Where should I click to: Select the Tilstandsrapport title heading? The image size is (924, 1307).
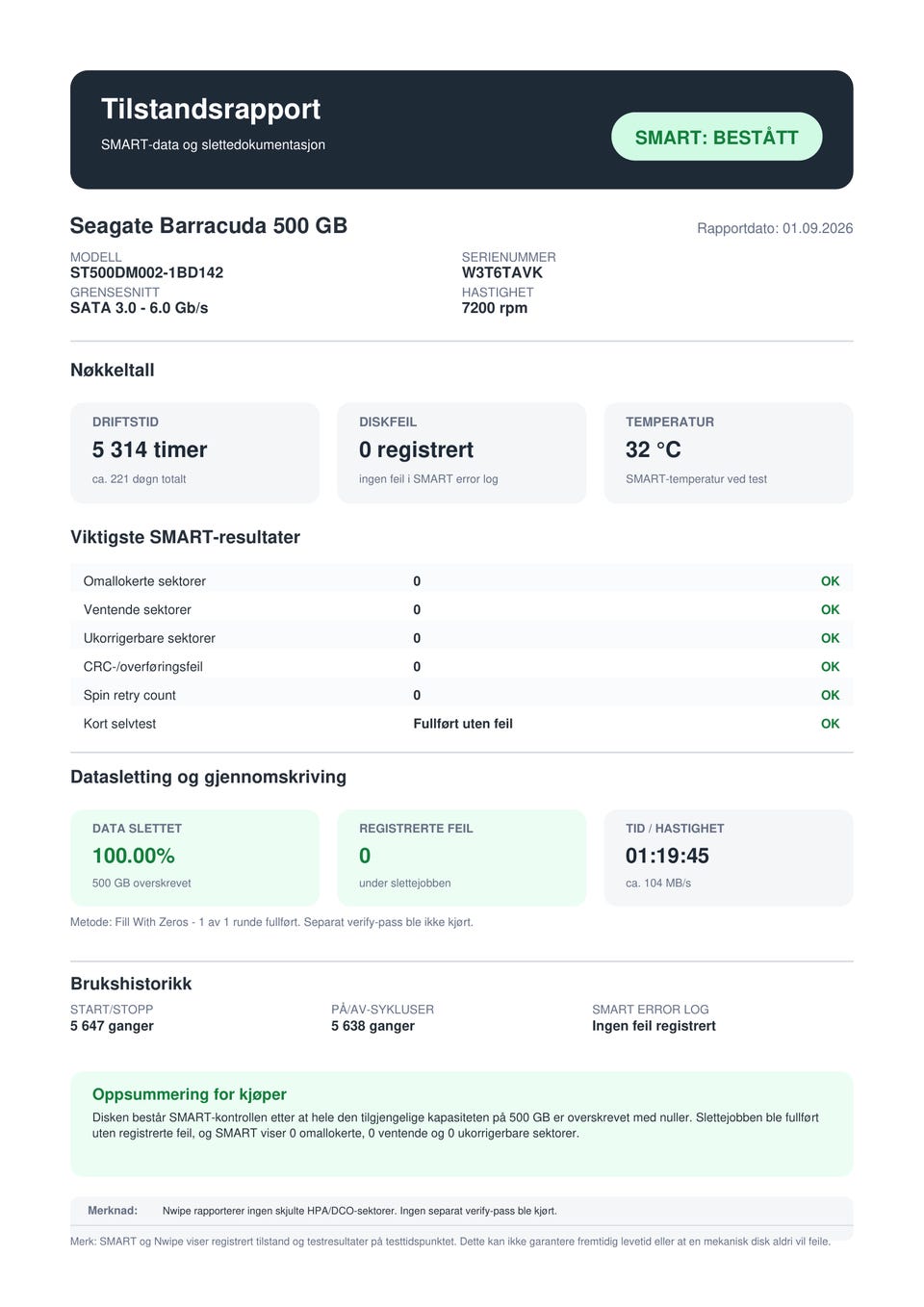coord(211,109)
